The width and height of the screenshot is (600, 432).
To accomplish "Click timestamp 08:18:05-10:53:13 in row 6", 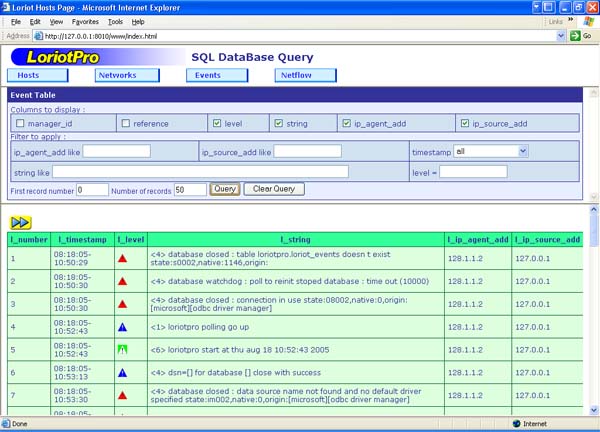I will point(72,373).
